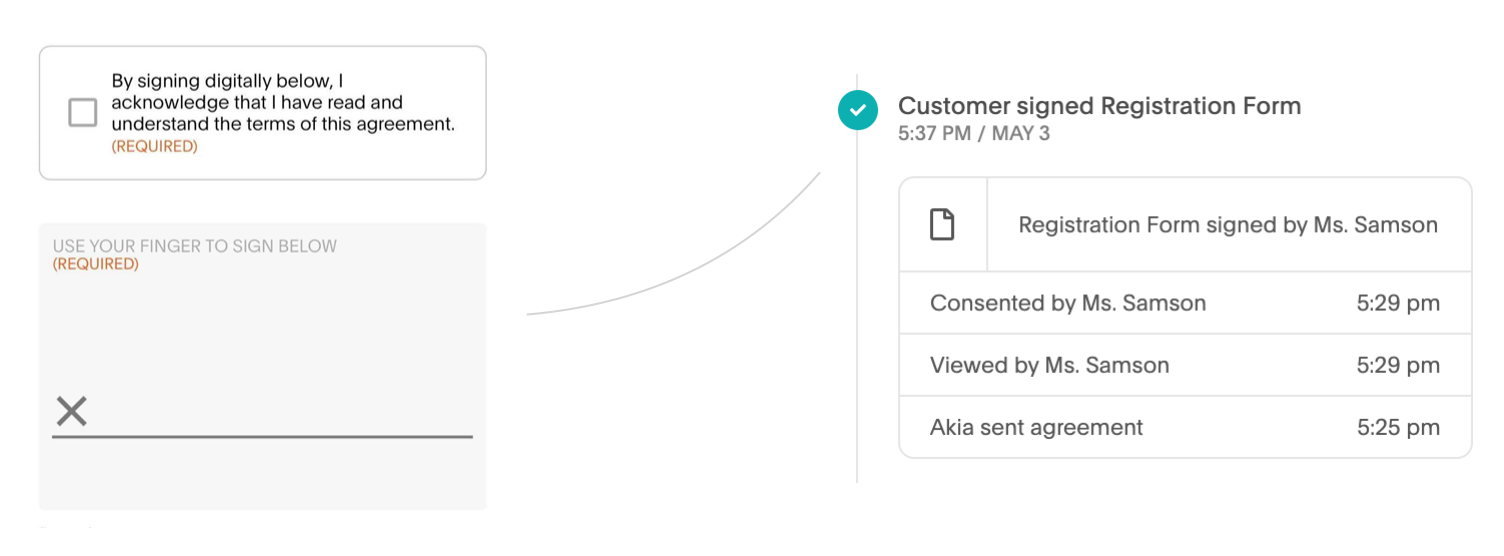Image resolution: width=1504 pixels, height=556 pixels.
Task: Check the acknowledgment agreement checkbox
Action: pyautogui.click(x=82, y=113)
